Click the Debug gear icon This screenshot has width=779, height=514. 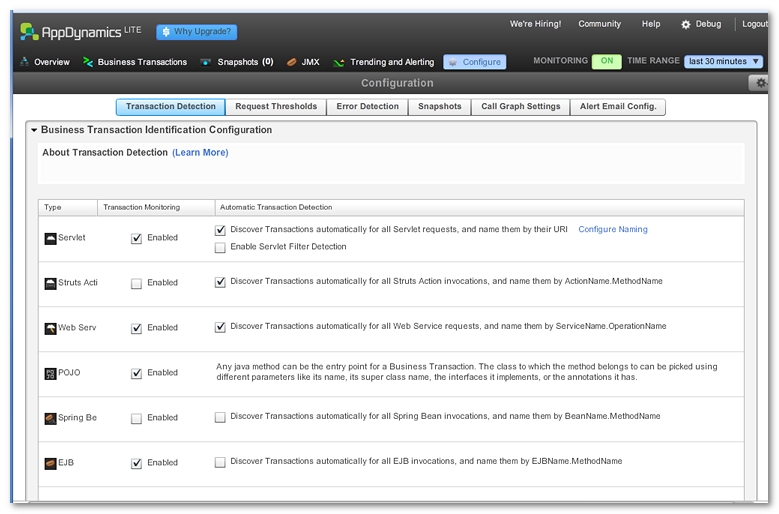click(x=685, y=24)
